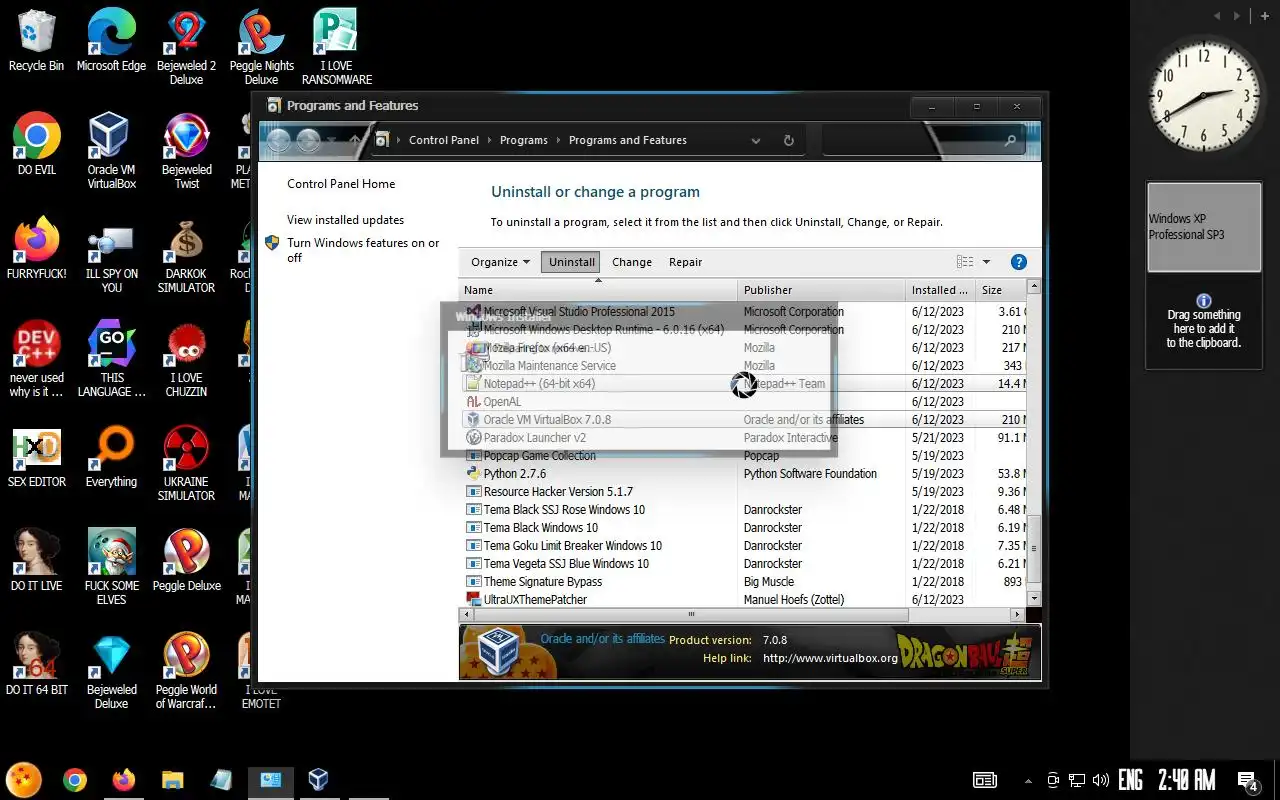The width and height of the screenshot is (1280, 800).
Task: Select the HxD SEX EDITOR icon
Action: pyautogui.click(x=36, y=456)
